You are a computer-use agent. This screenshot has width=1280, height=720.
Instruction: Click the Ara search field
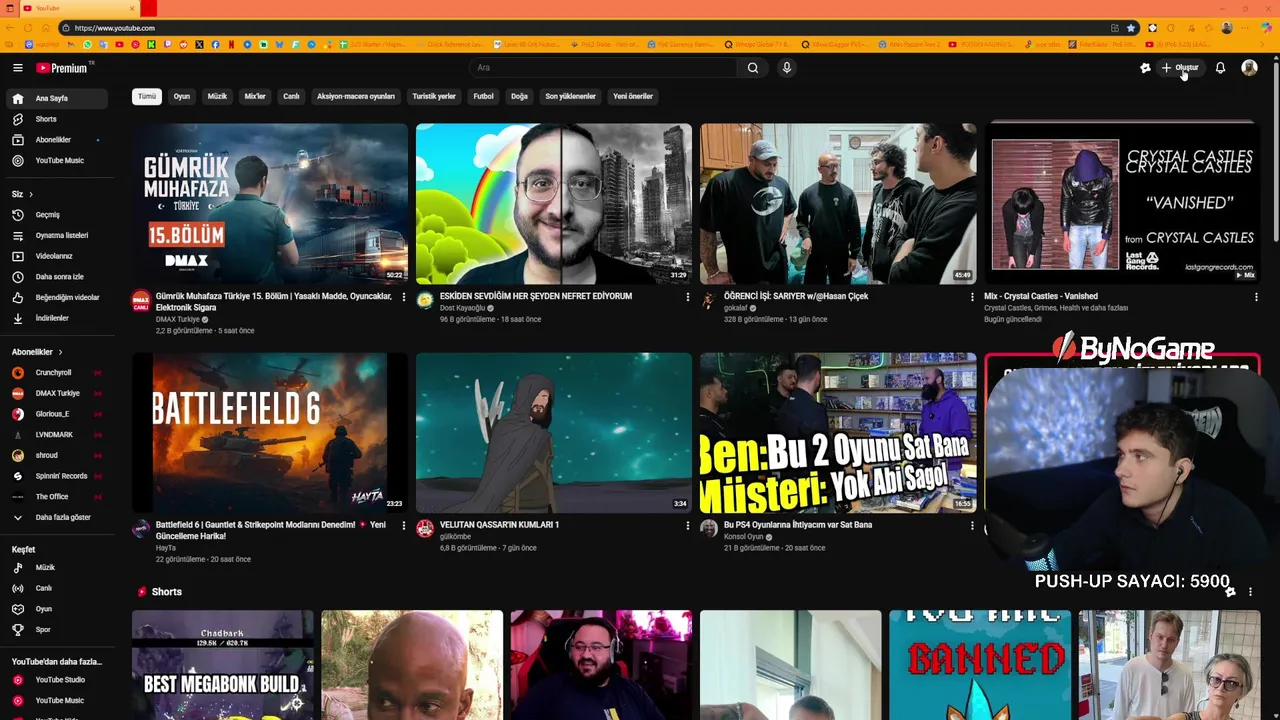(x=604, y=68)
